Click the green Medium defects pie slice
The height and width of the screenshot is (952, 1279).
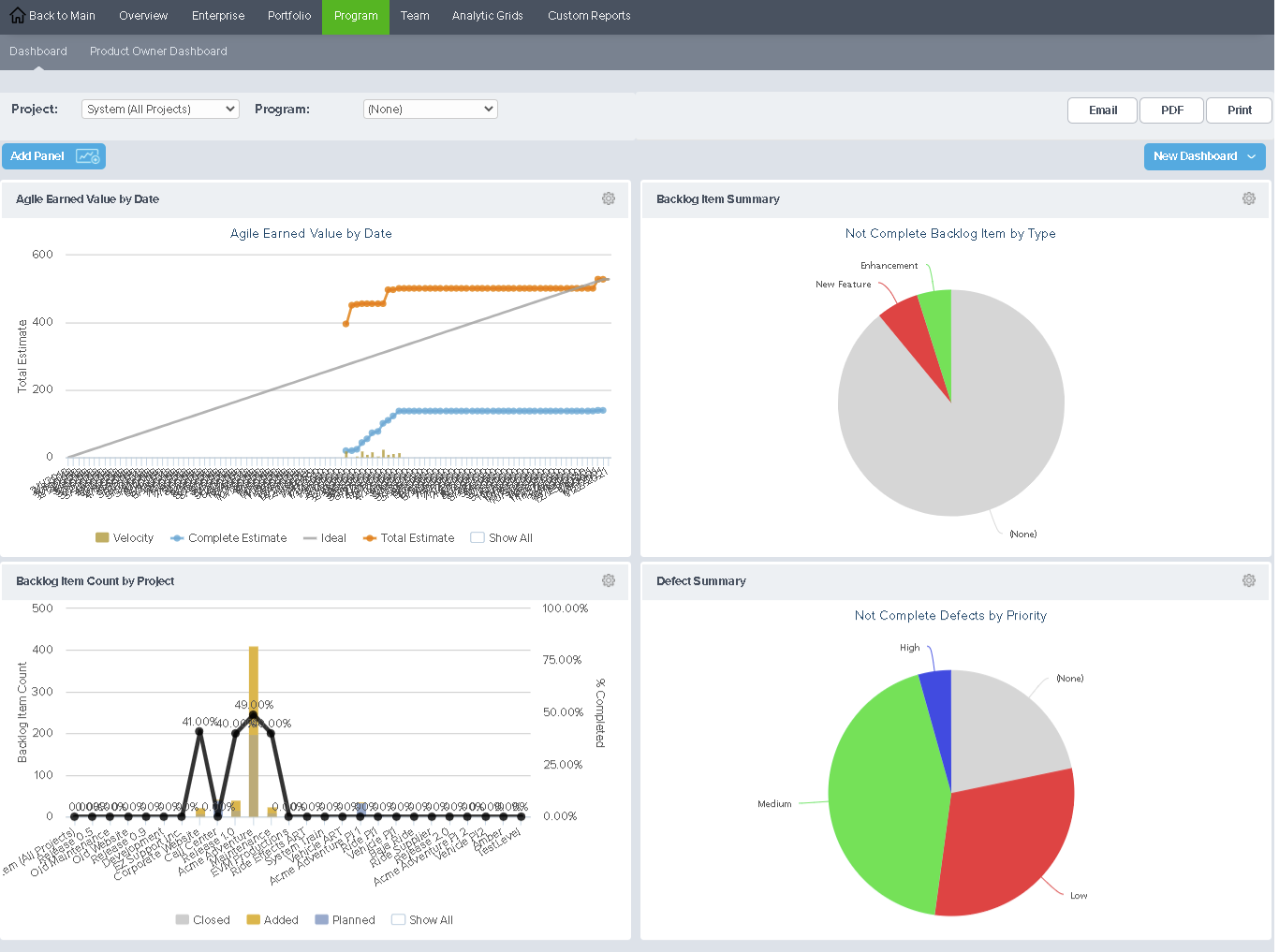885,796
